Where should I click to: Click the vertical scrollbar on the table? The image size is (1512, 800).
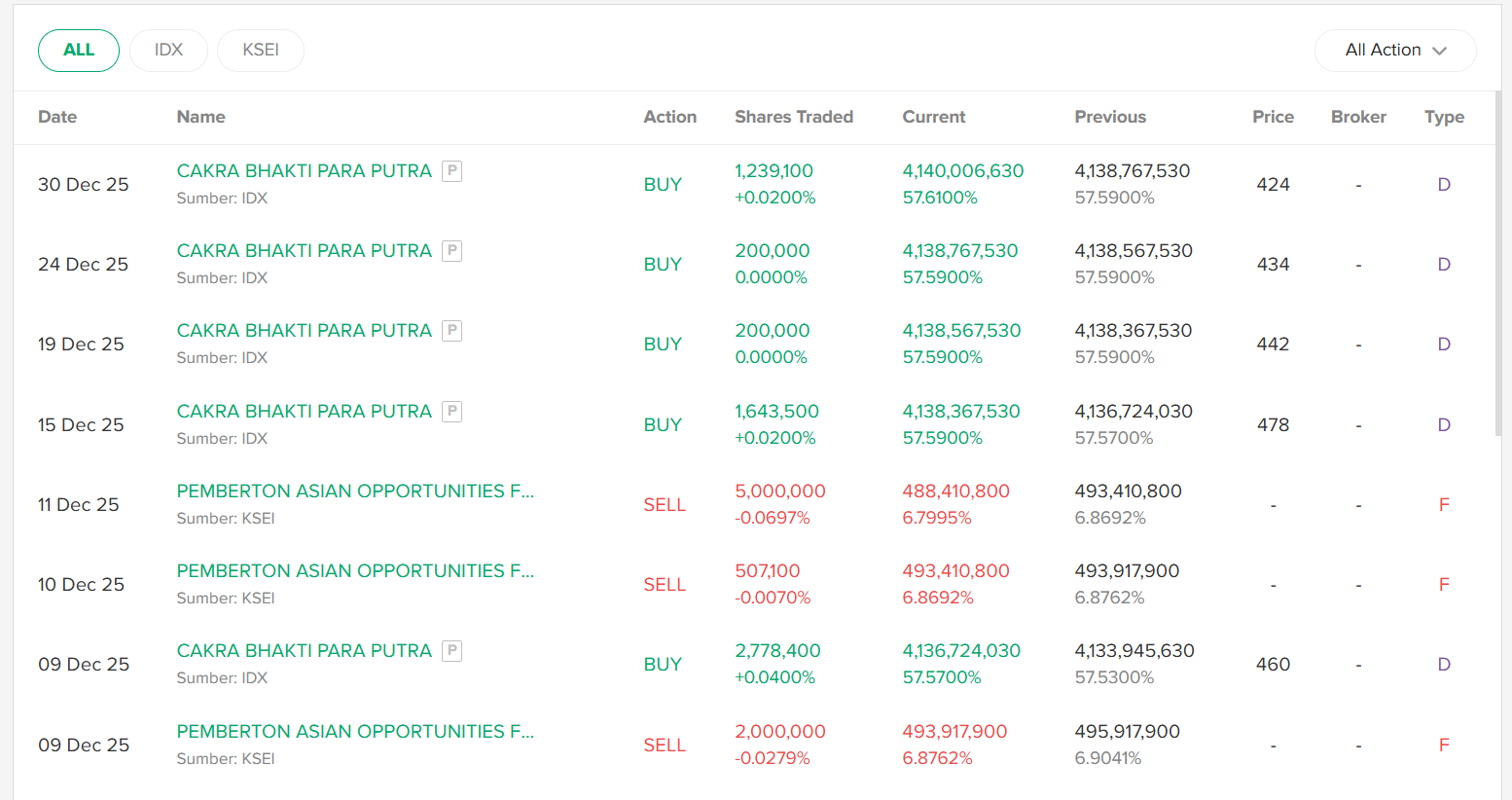tap(1499, 263)
